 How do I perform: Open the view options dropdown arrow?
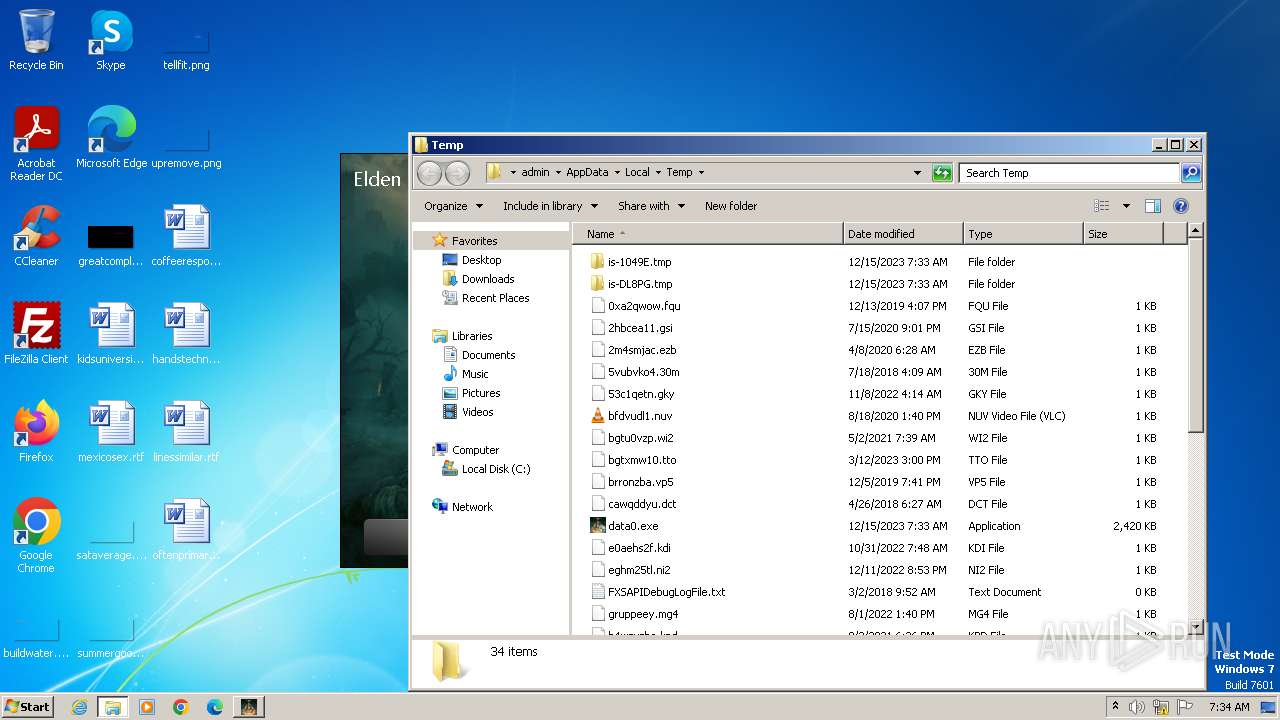(x=1126, y=206)
